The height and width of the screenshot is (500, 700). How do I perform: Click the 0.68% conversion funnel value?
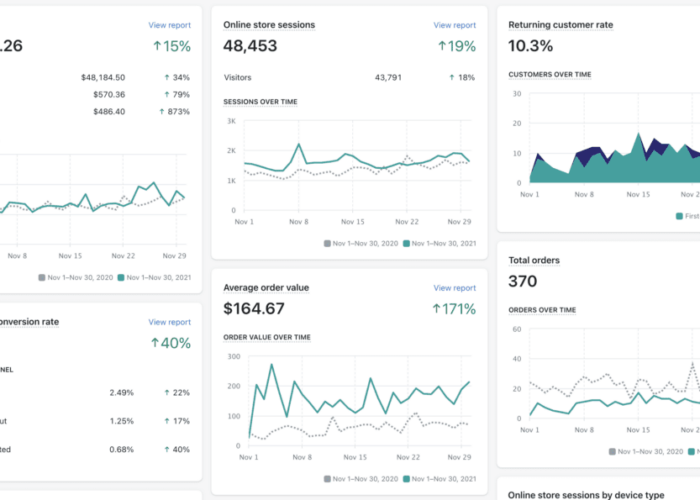pyautogui.click(x=121, y=450)
